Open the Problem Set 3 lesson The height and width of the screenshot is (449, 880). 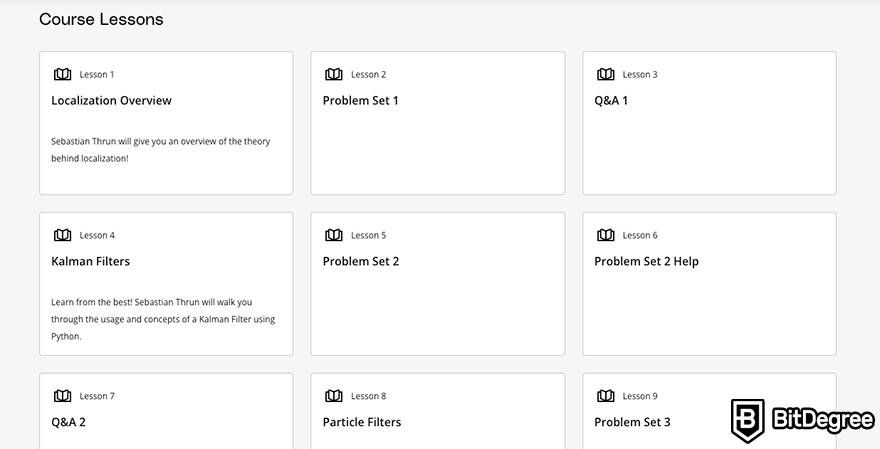[x=632, y=422]
